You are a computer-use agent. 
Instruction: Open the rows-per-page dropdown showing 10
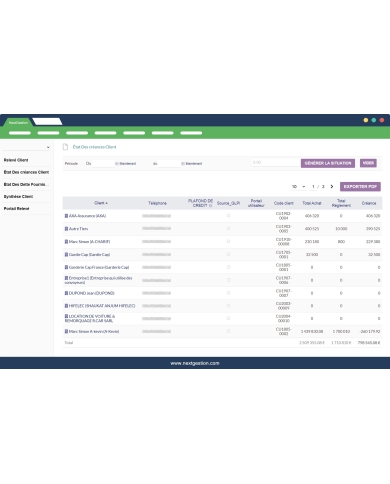tap(299, 187)
